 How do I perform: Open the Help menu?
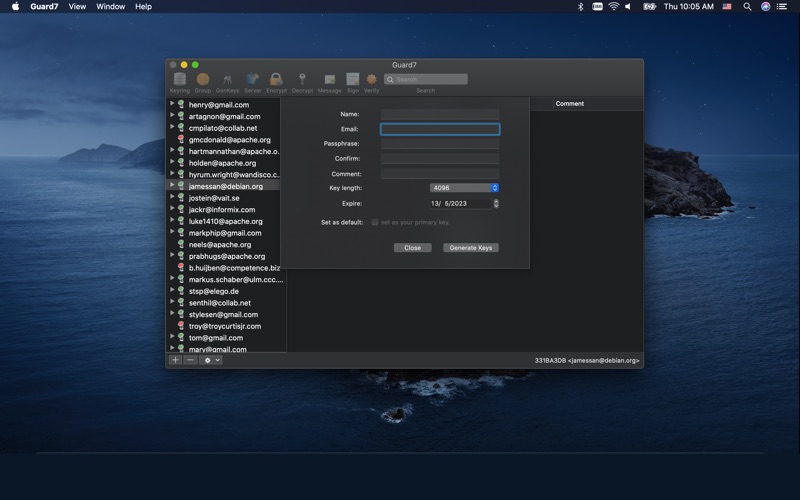pyautogui.click(x=143, y=7)
